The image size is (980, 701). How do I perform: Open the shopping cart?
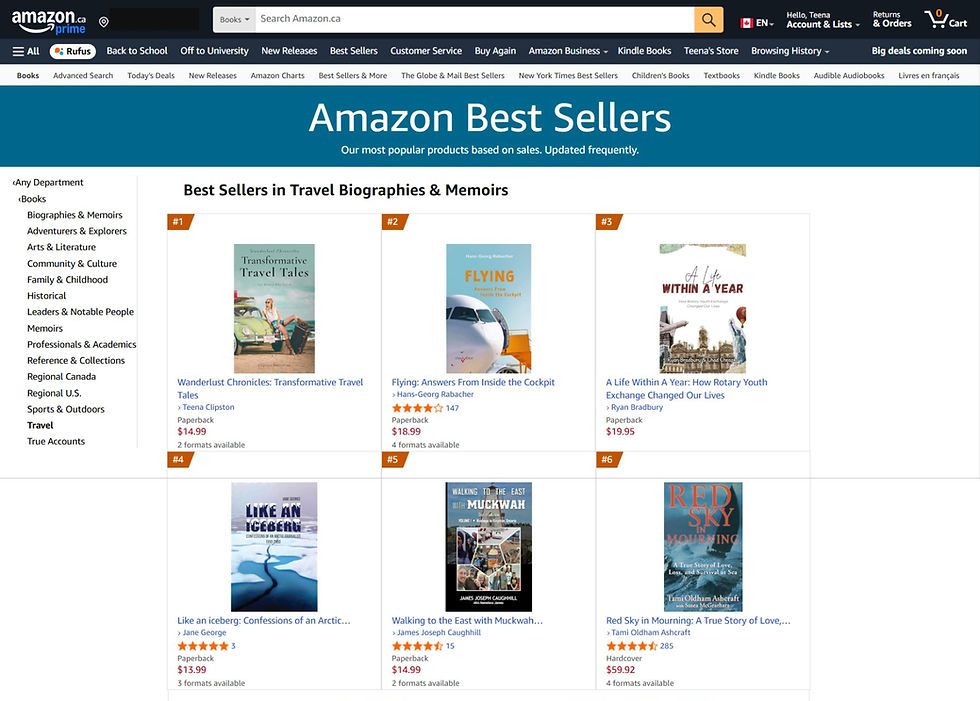pos(945,20)
